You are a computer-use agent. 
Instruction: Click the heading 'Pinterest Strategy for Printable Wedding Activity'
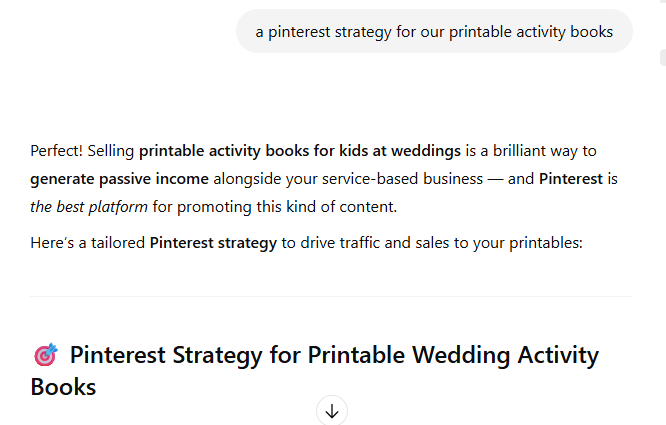coord(334,355)
